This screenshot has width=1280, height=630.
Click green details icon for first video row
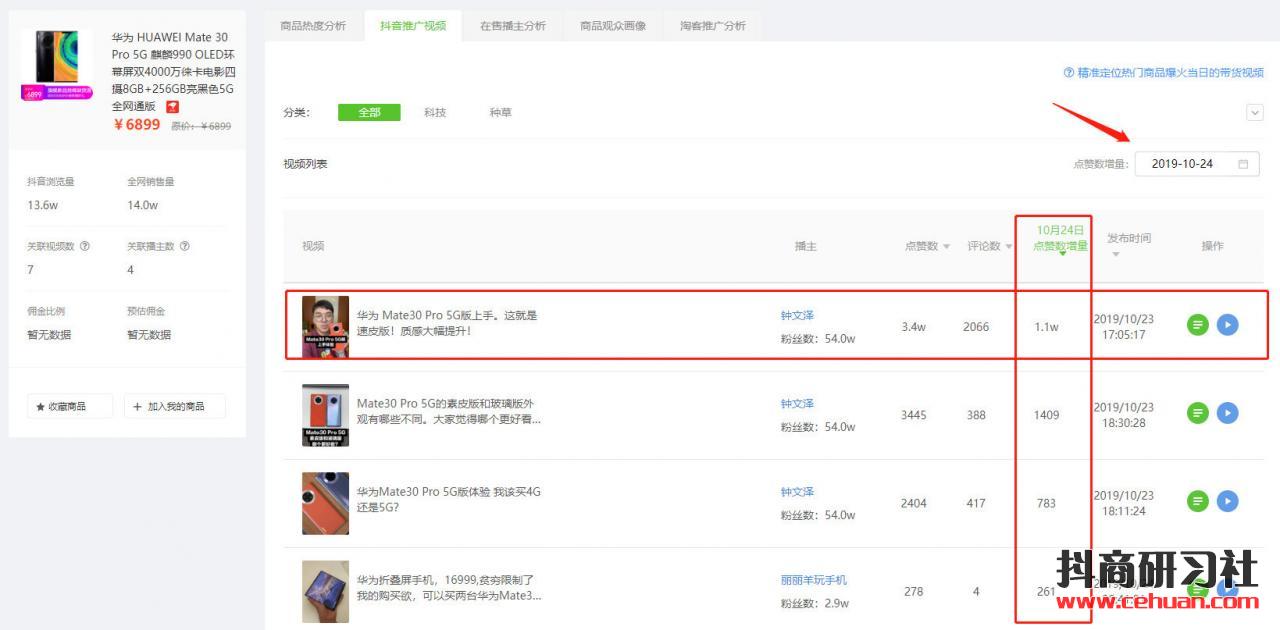point(1197,325)
